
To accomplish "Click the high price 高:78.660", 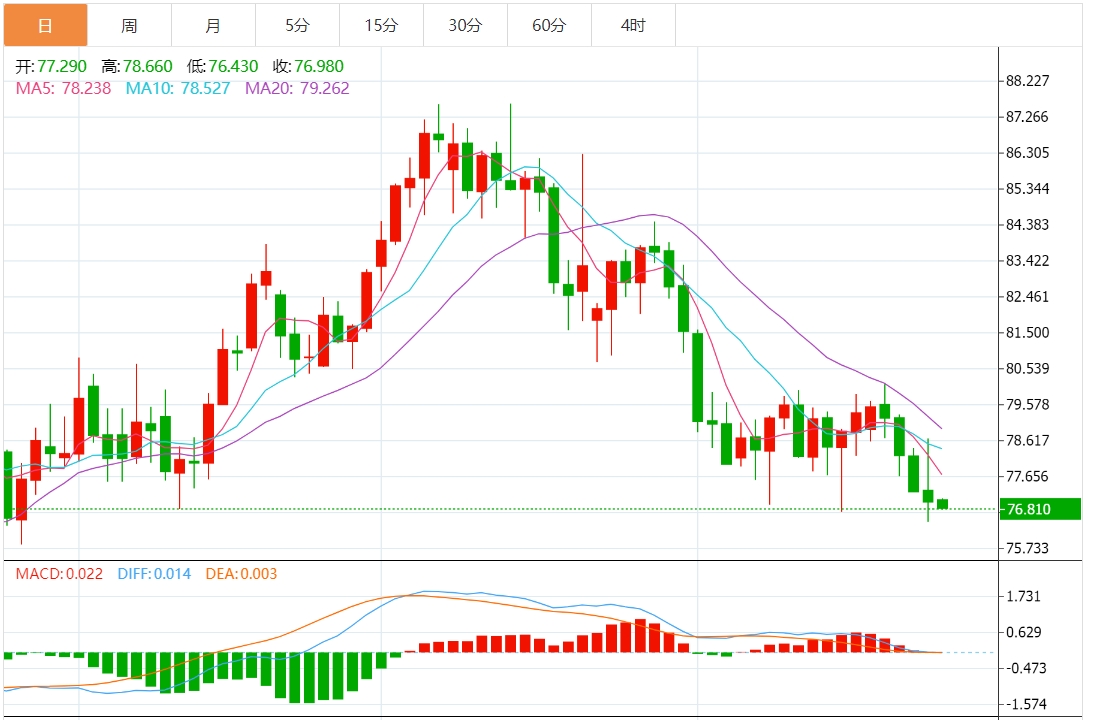I will pos(137,66).
